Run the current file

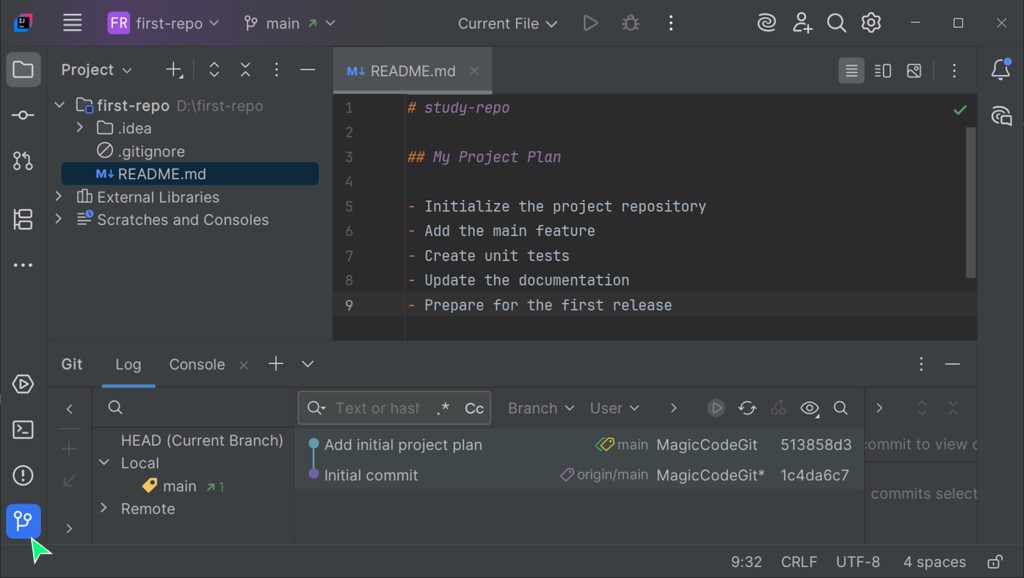tap(590, 24)
